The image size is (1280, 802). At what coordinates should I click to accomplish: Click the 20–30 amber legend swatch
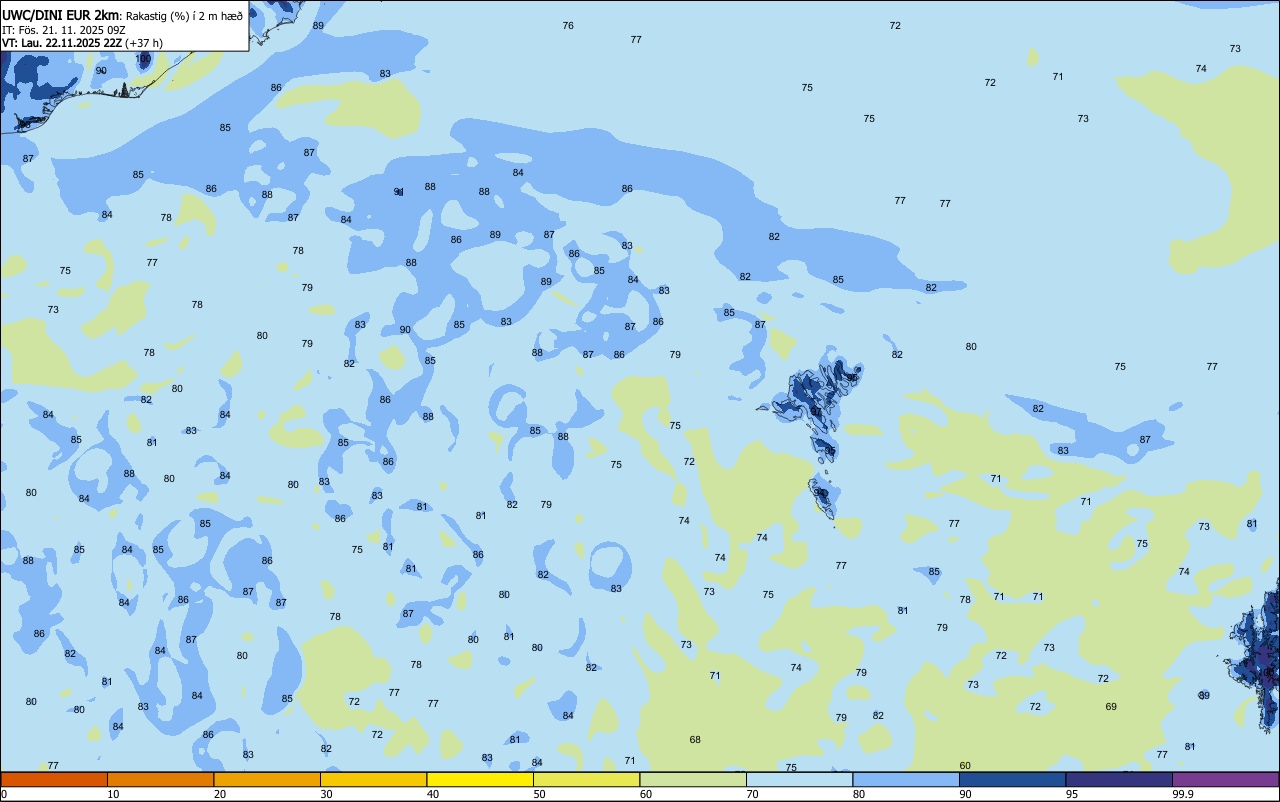pyautogui.click(x=267, y=779)
